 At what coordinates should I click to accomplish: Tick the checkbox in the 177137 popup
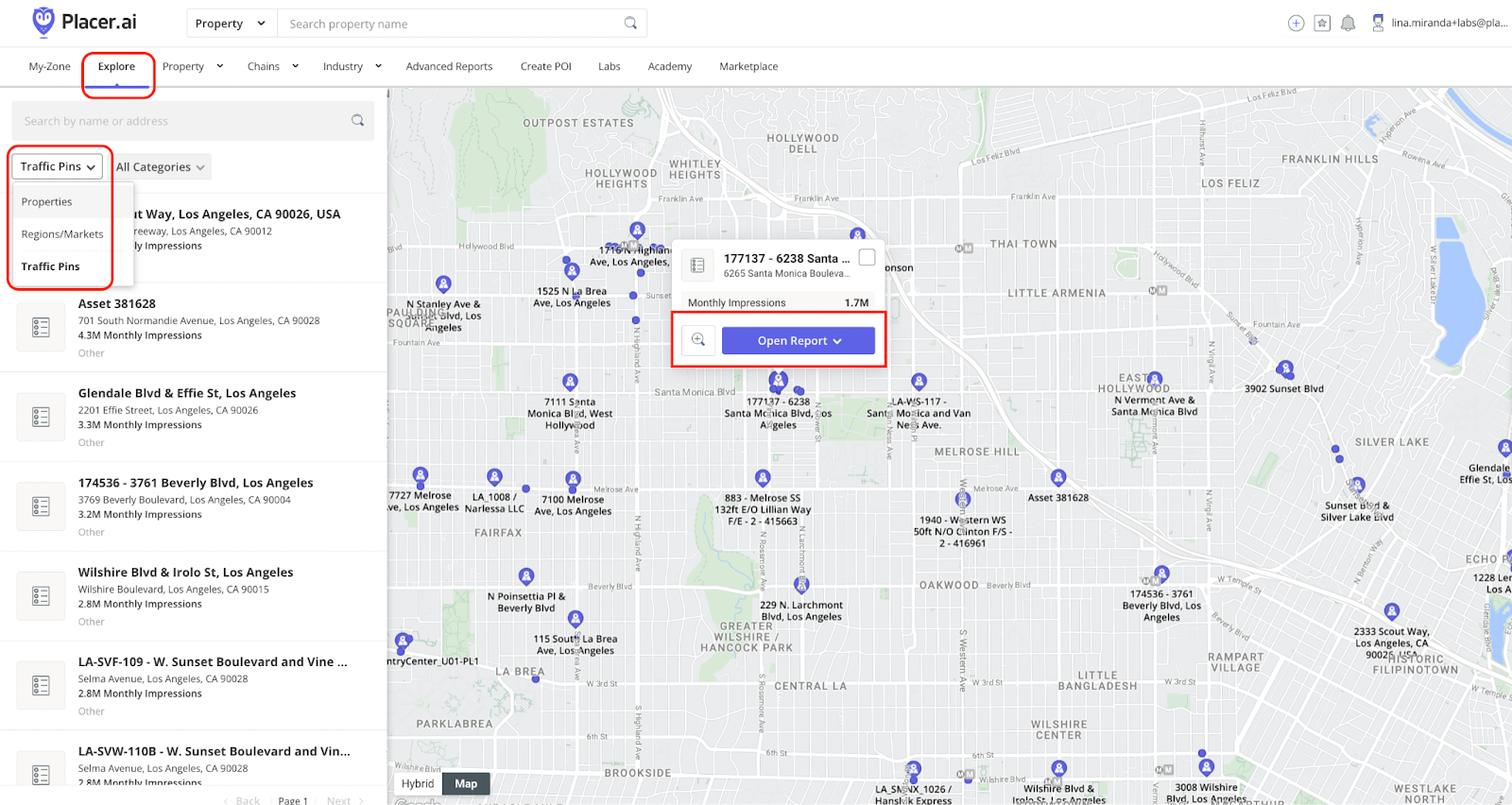click(x=867, y=258)
